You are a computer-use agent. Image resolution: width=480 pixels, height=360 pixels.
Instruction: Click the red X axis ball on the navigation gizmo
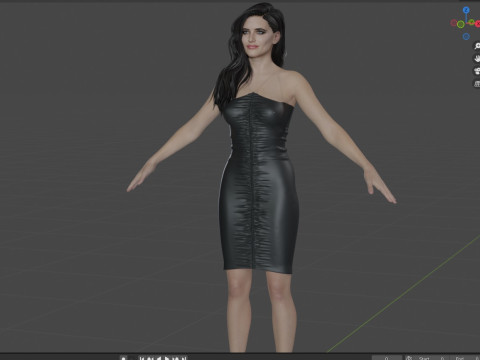478,23
